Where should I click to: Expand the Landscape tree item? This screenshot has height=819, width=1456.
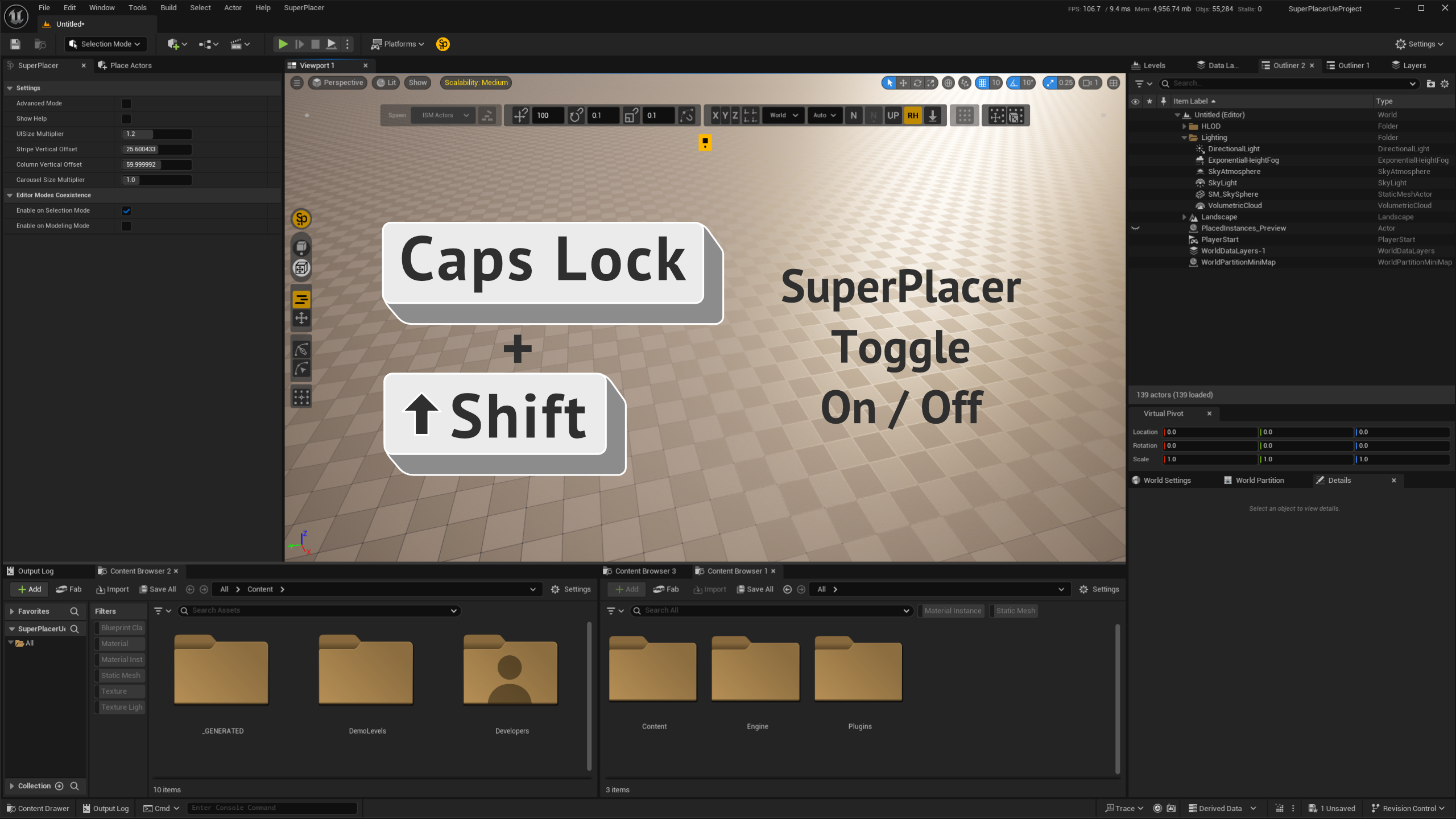1184,217
